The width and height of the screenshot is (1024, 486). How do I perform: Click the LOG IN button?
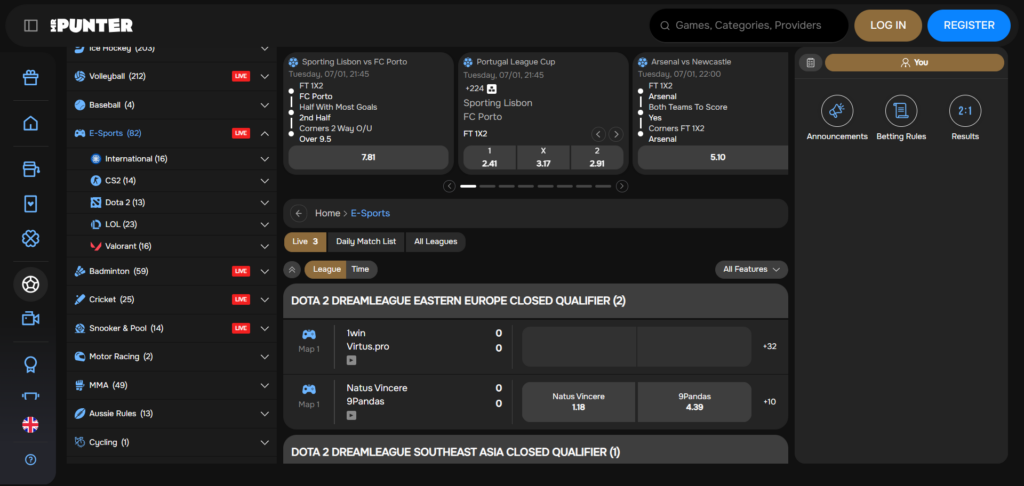coord(888,25)
